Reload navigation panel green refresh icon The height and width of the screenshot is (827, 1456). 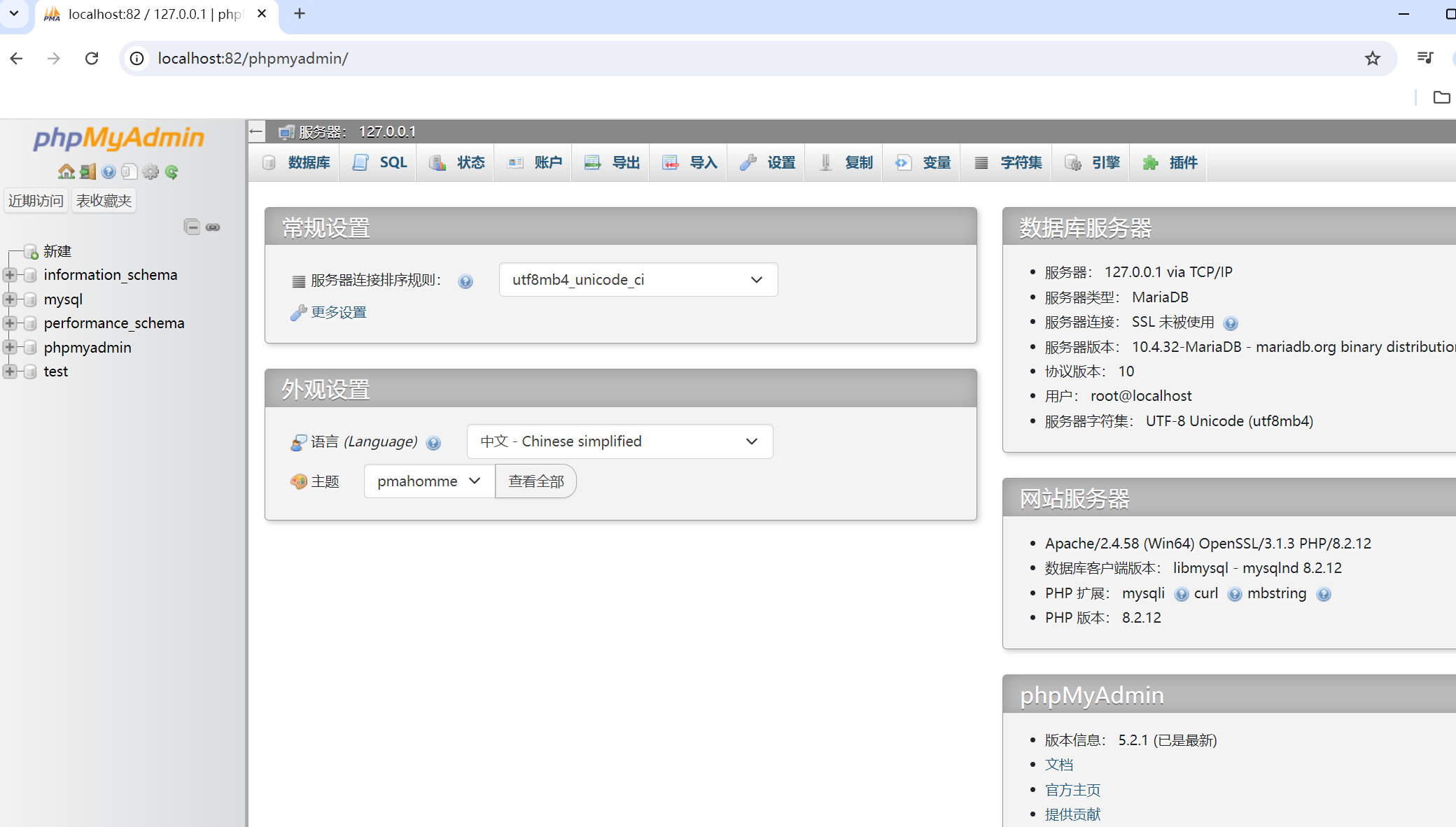171,171
